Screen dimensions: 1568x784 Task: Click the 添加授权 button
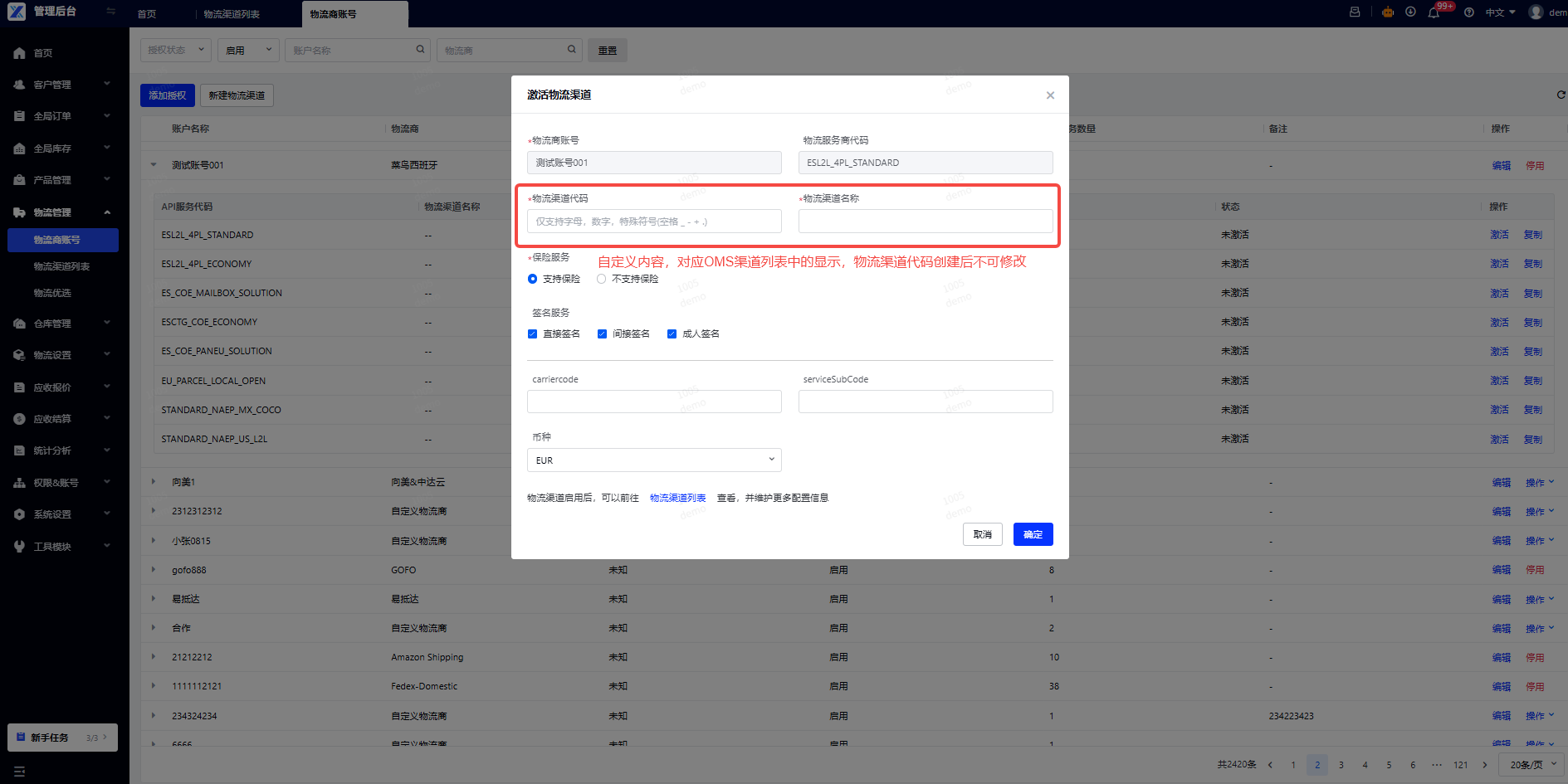tap(168, 95)
